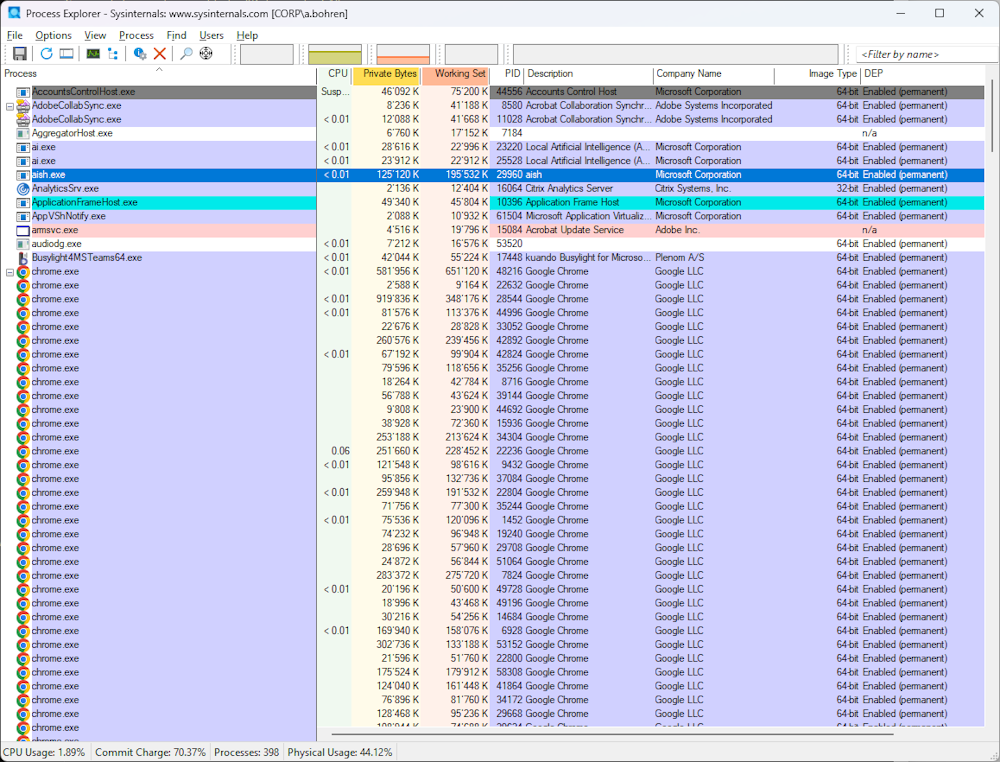Select the AggregatorHost.exe row

pos(492,134)
